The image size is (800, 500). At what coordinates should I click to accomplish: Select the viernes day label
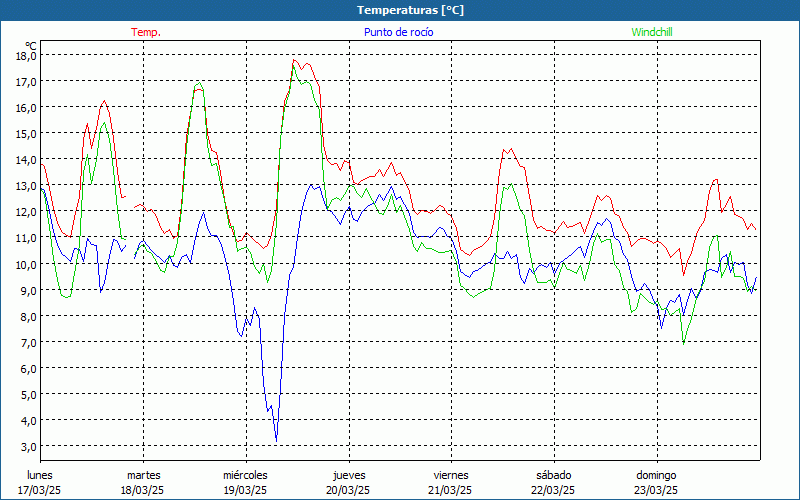pyautogui.click(x=451, y=475)
